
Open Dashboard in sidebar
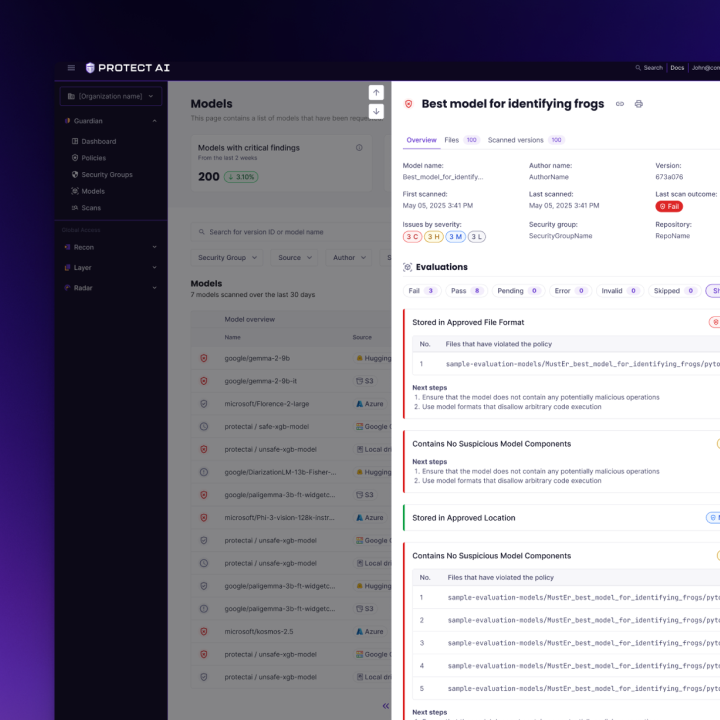pyautogui.click(x=94, y=141)
